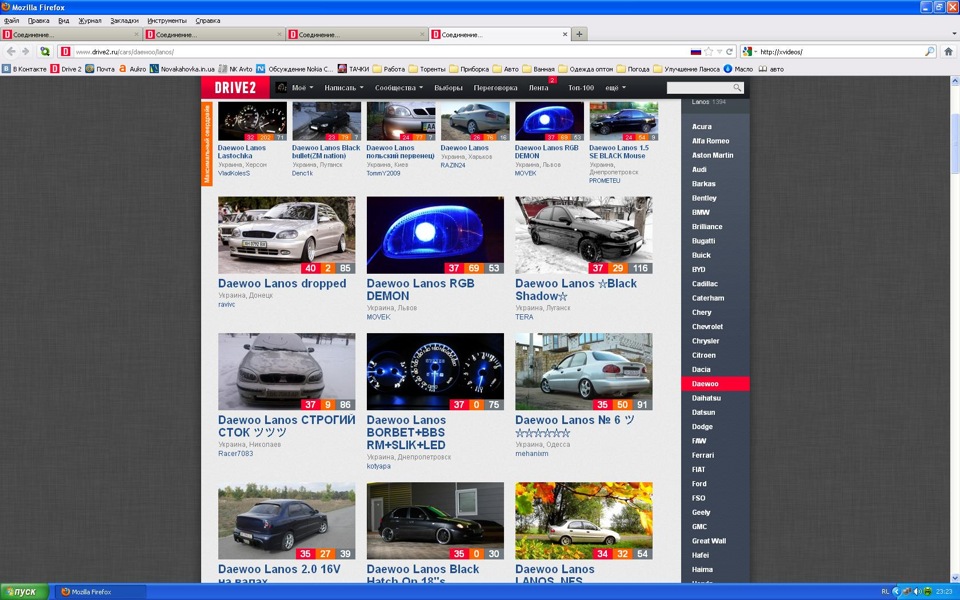
Task: Open the Файл menu
Action: click(x=11, y=20)
